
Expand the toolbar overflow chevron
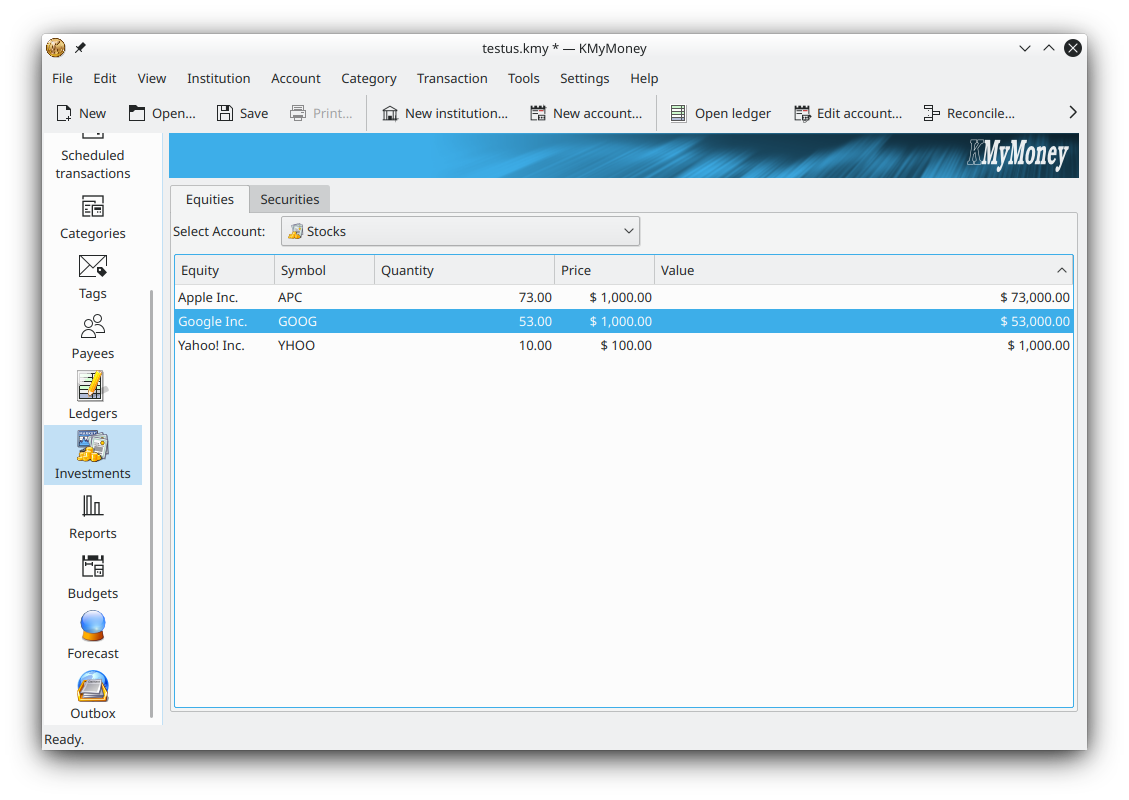tap(1072, 113)
